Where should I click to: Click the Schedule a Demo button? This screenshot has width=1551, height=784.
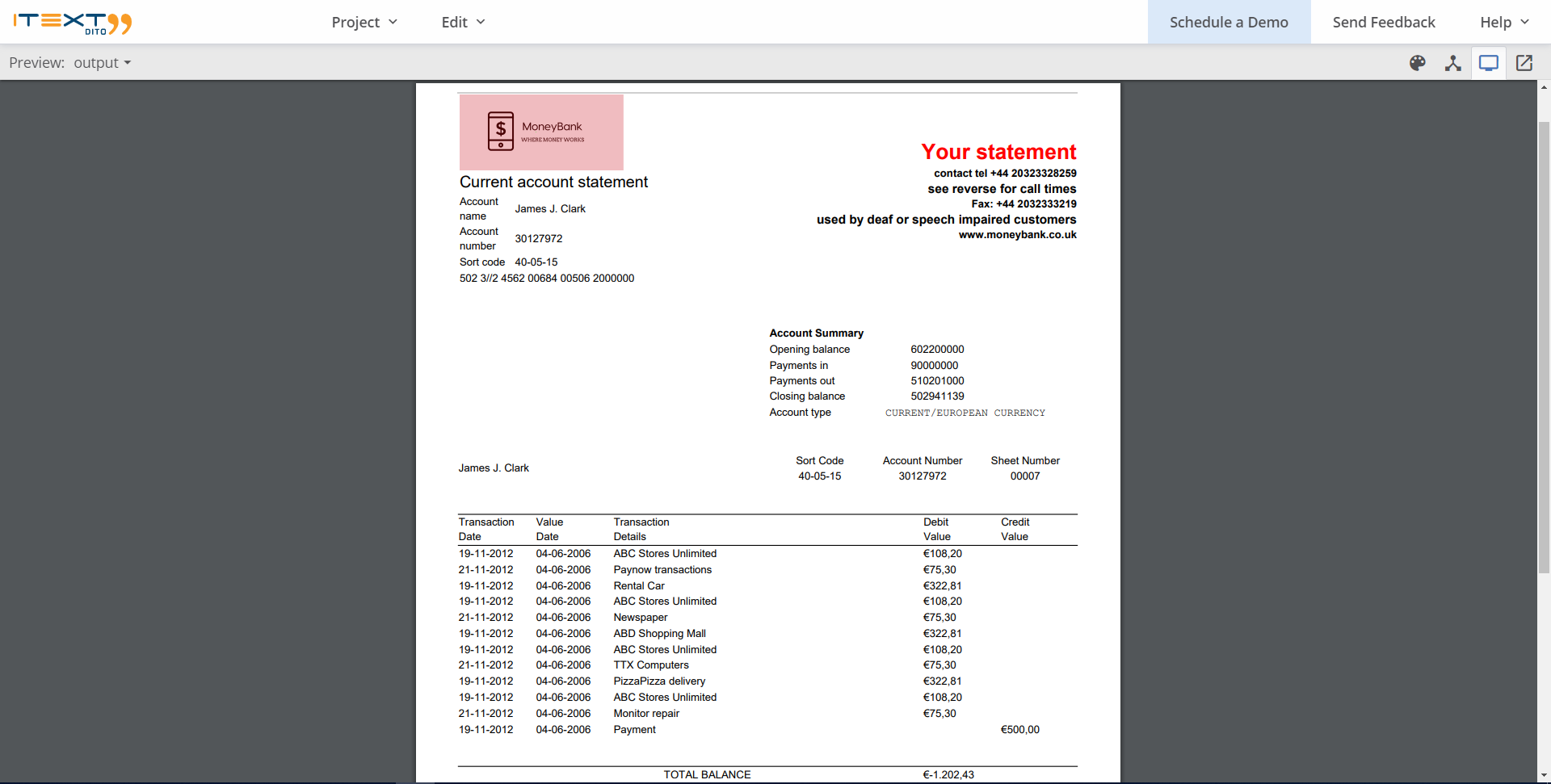click(x=1229, y=22)
